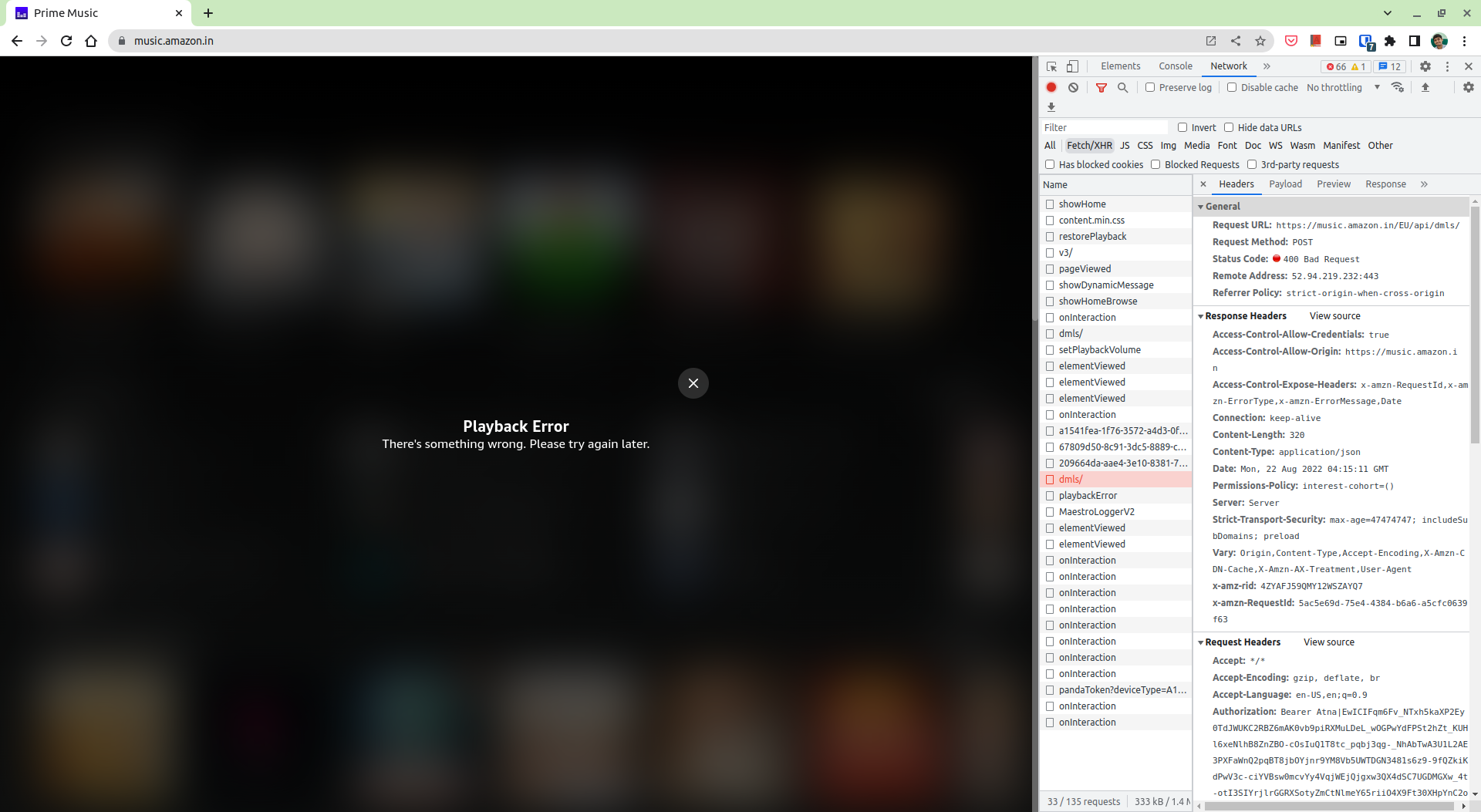The image size is (1481, 812).
Task: Toggle the device emulation toolbar
Action: click(x=1072, y=66)
